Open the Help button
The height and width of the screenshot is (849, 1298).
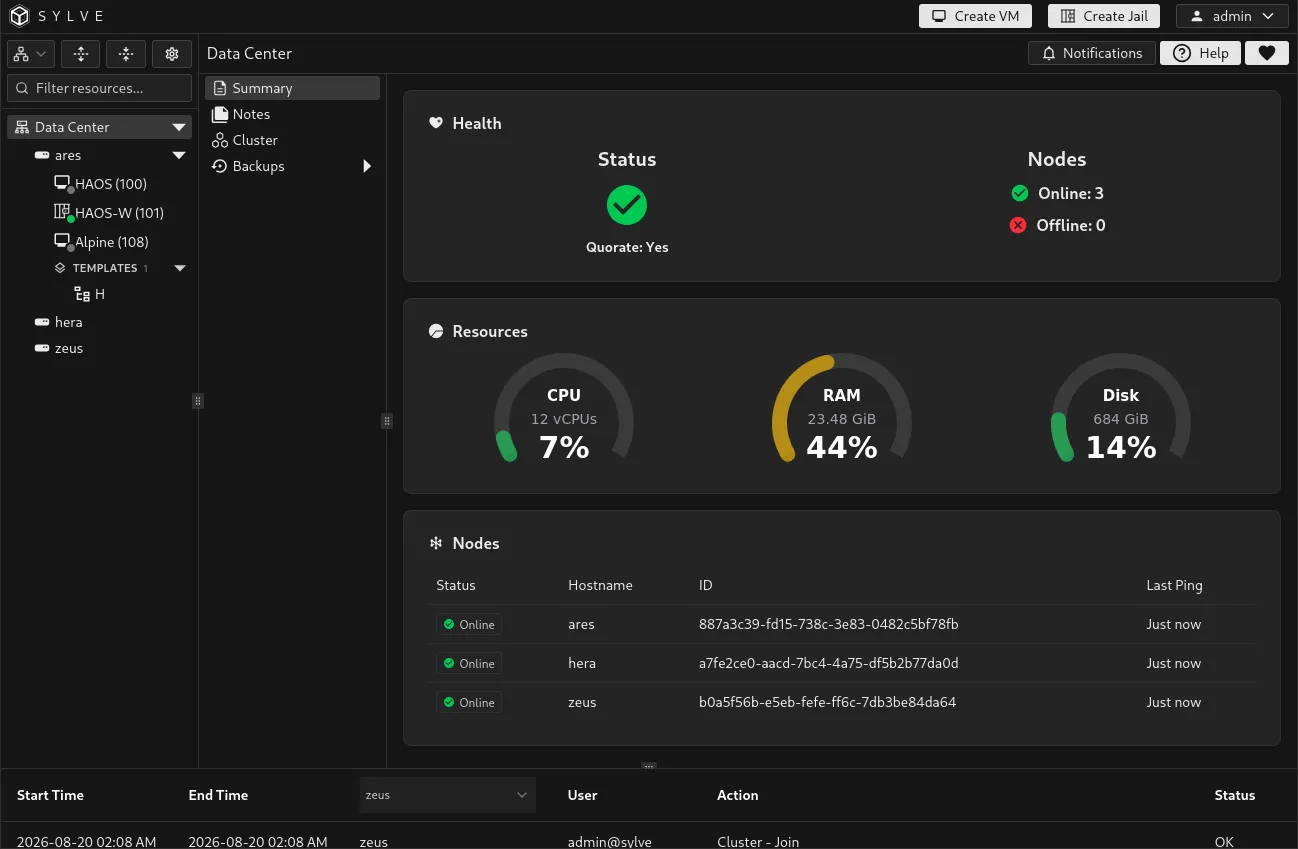(x=1201, y=53)
